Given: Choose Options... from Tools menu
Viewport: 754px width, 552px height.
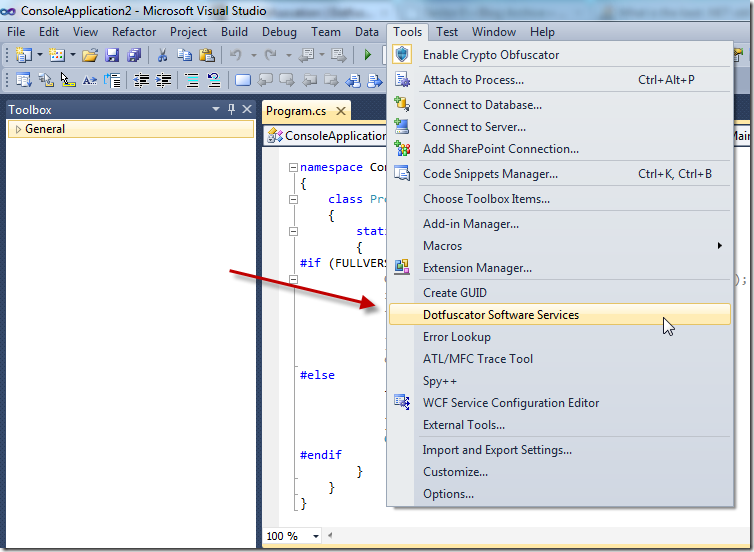Looking at the screenshot, I should pos(448,494).
